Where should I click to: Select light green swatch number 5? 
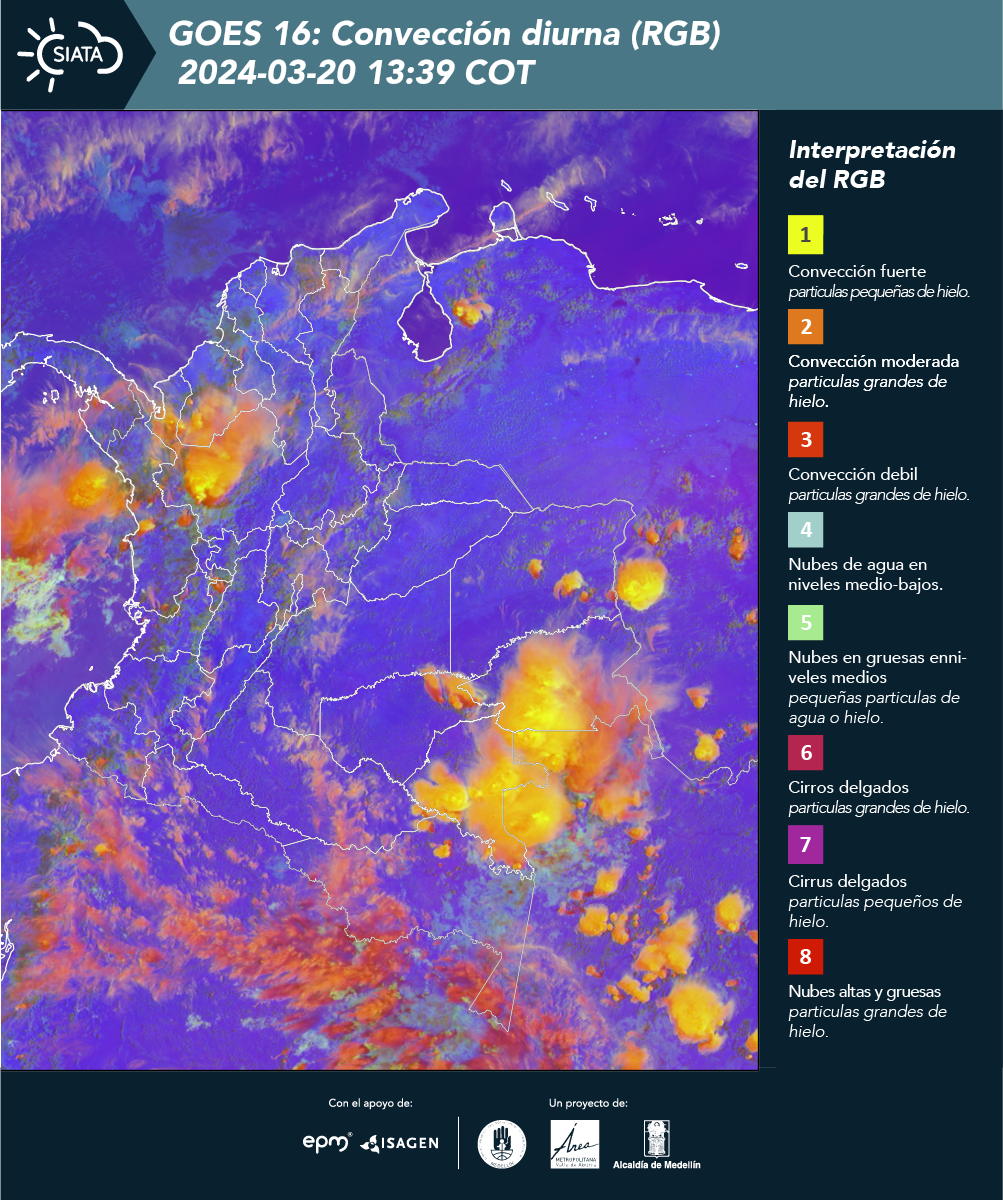(806, 622)
